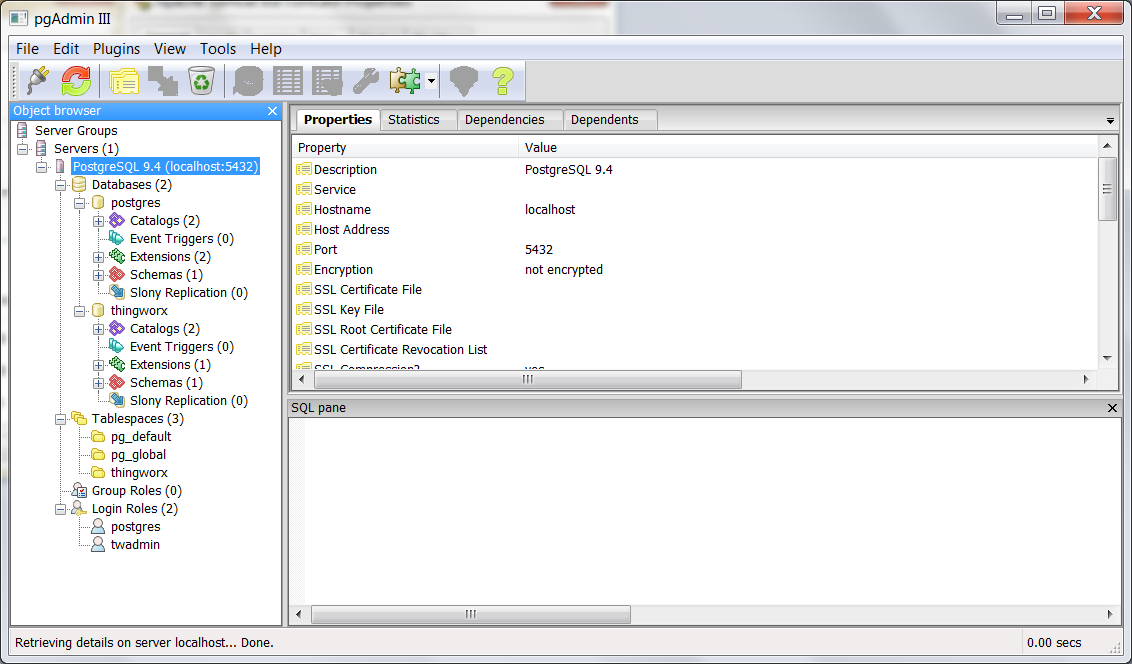The width and height of the screenshot is (1132, 664).
Task: Select the pg_global tablespace
Action: tap(138, 455)
